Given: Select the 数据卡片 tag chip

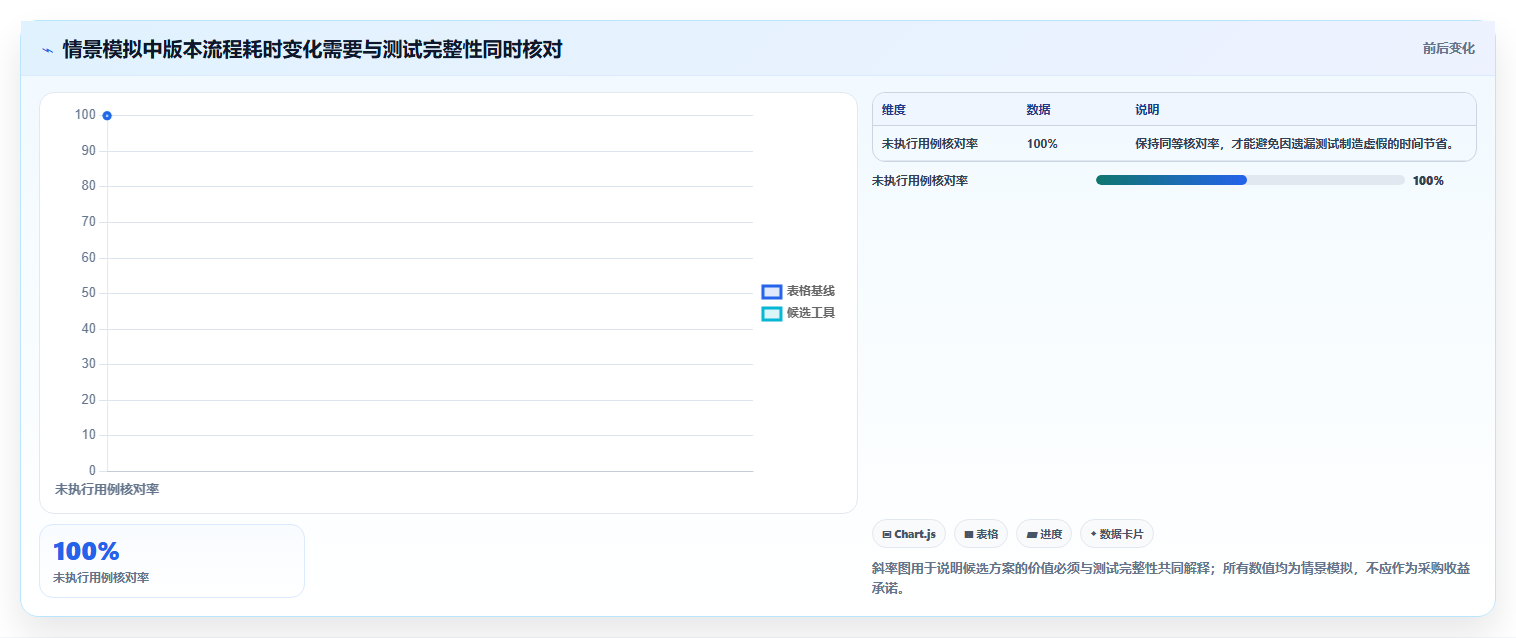Looking at the screenshot, I should [x=1117, y=534].
